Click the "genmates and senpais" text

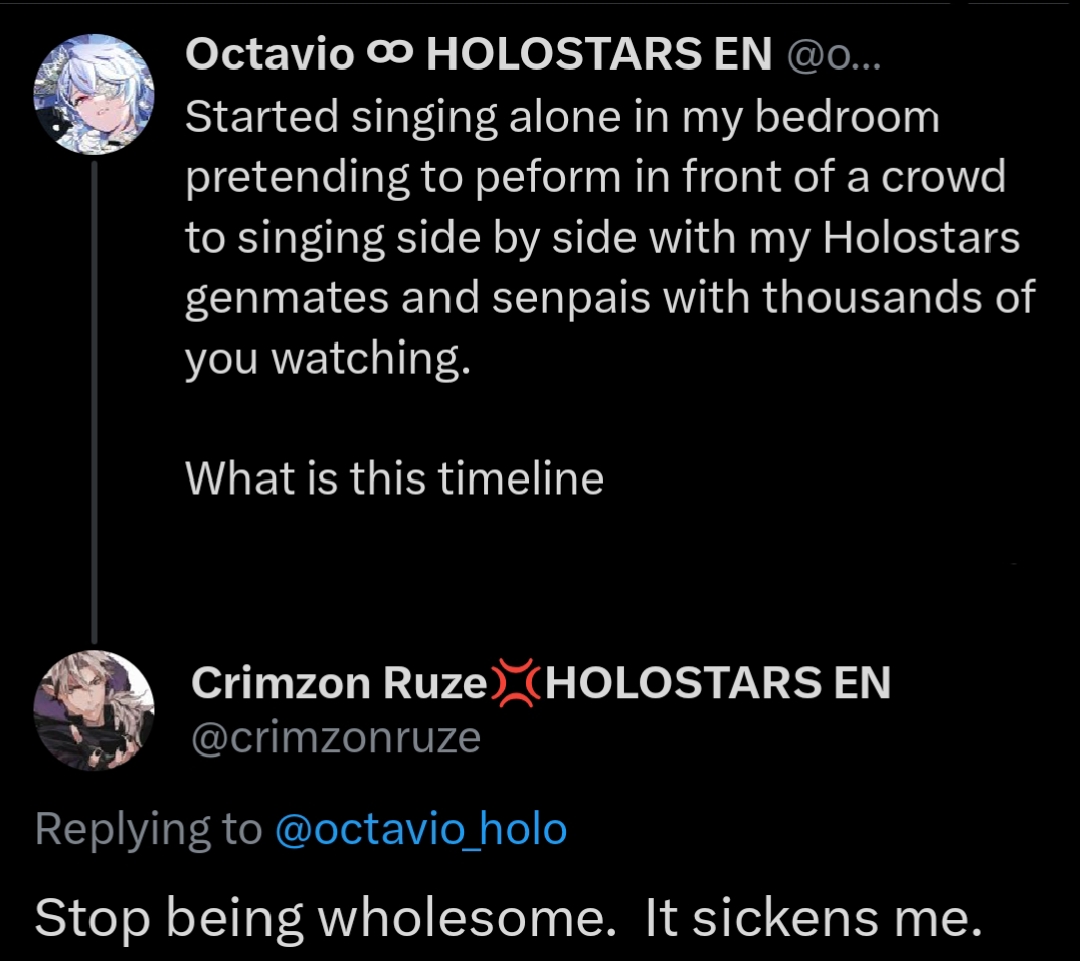tap(418, 298)
